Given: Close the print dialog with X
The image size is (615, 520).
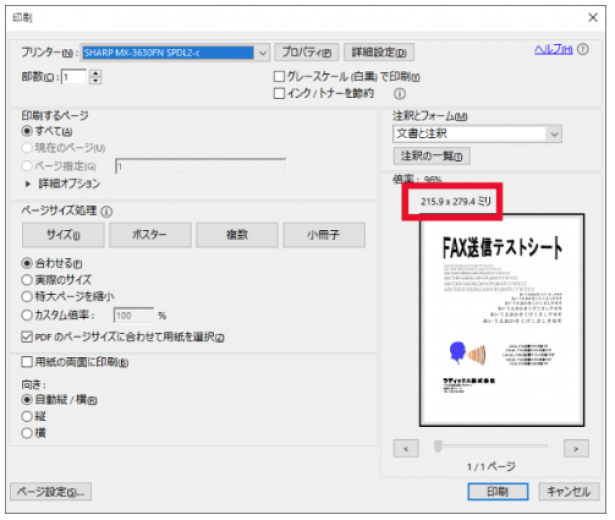Looking at the screenshot, I should click(593, 18).
